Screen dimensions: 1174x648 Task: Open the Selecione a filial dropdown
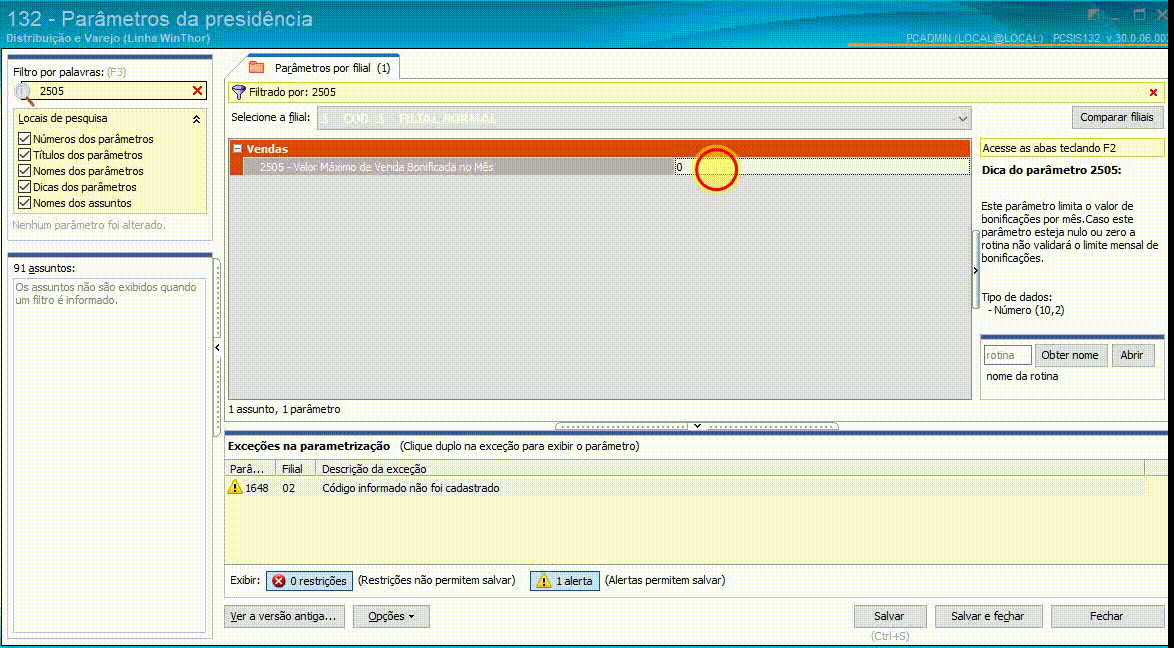[963, 118]
